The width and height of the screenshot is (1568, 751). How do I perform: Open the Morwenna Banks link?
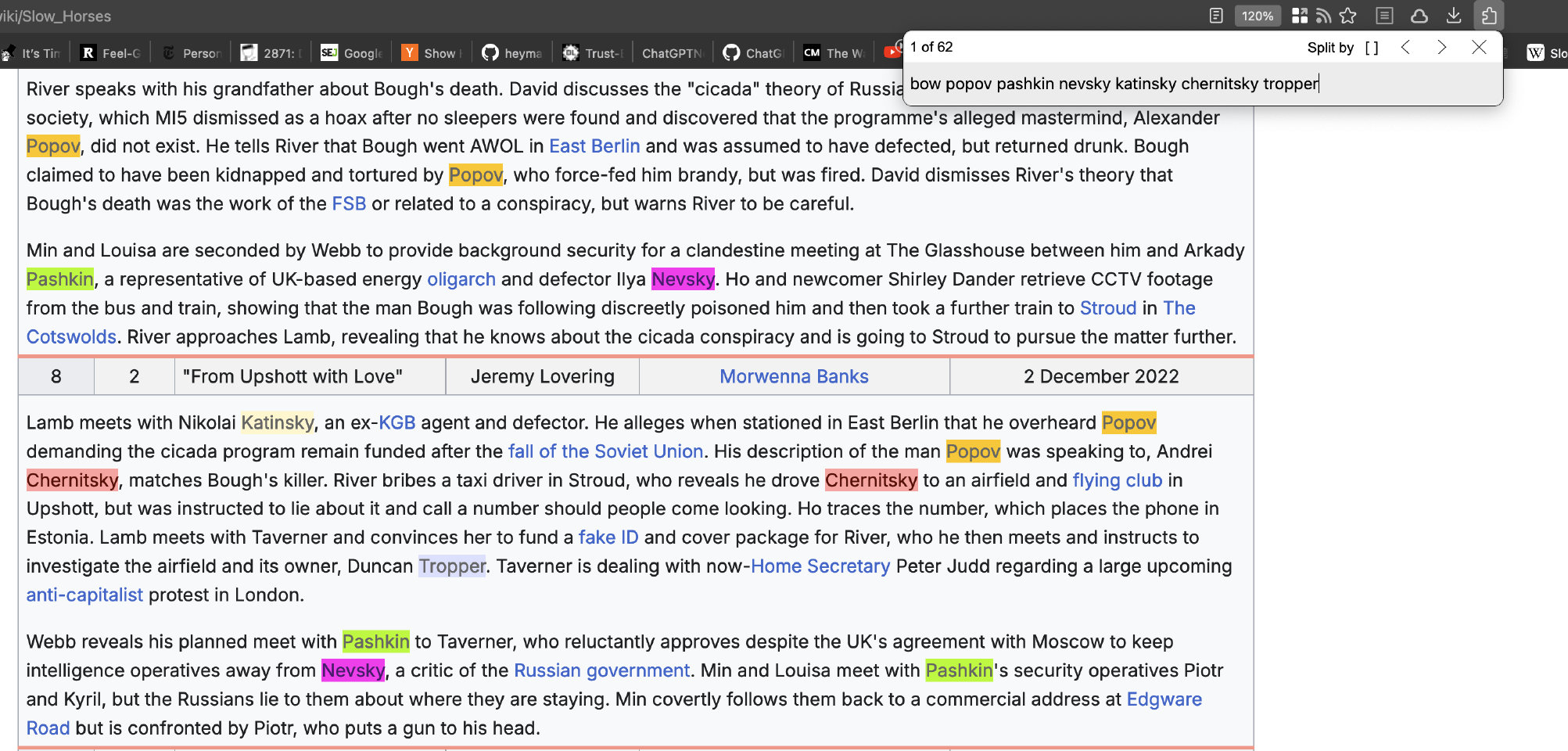(x=794, y=376)
